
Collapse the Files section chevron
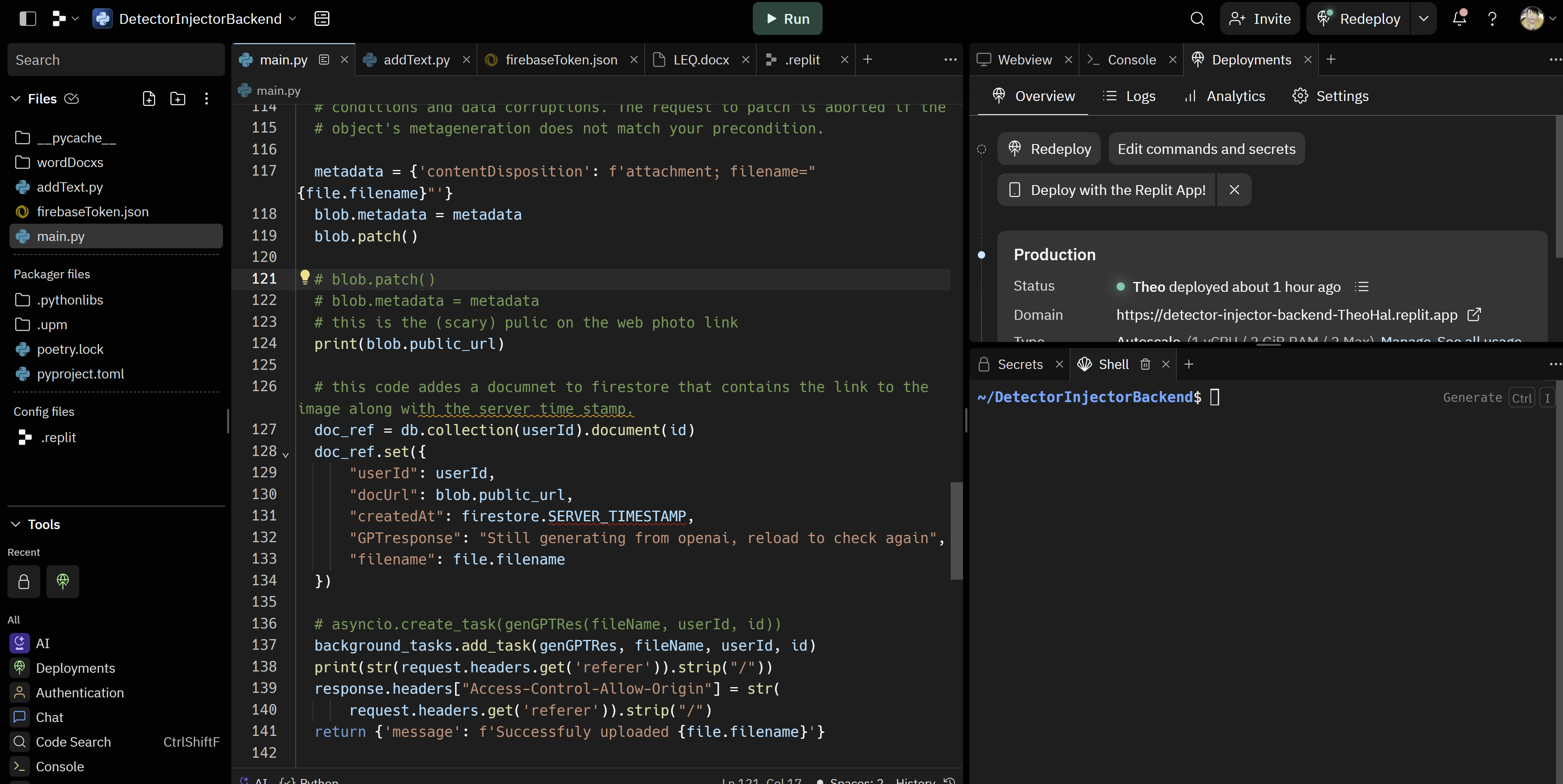(x=16, y=99)
